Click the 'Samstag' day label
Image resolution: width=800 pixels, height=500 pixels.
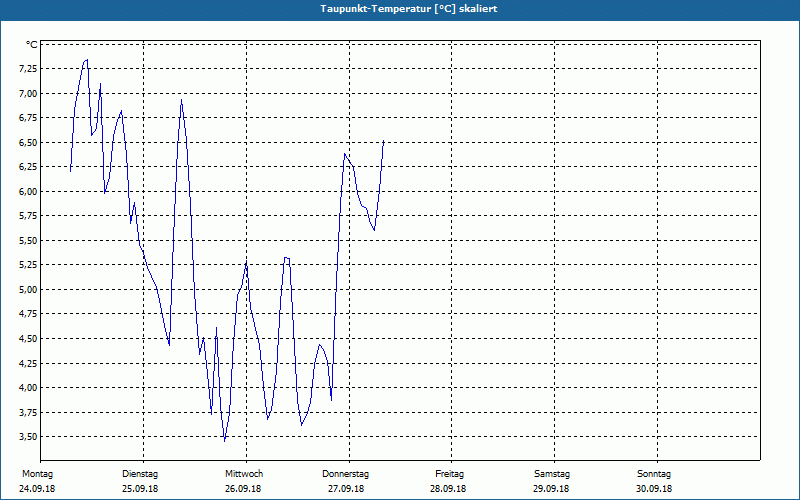pos(552,474)
